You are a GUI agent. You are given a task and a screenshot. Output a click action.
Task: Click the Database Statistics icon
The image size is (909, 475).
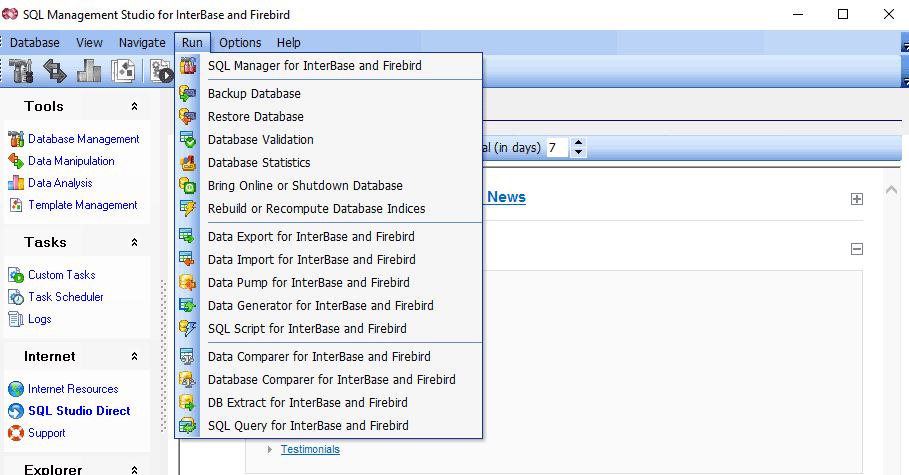187,163
